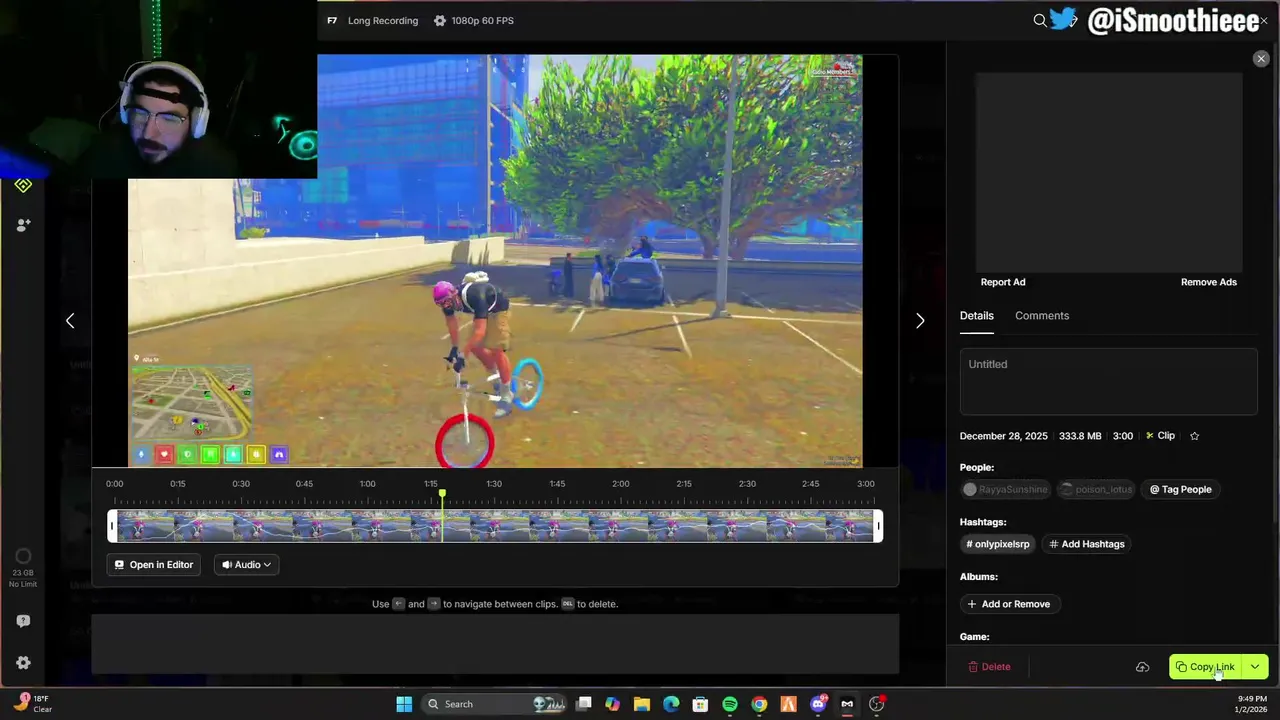
Task: Delete the clip using Delete button
Action: pyautogui.click(x=989, y=667)
